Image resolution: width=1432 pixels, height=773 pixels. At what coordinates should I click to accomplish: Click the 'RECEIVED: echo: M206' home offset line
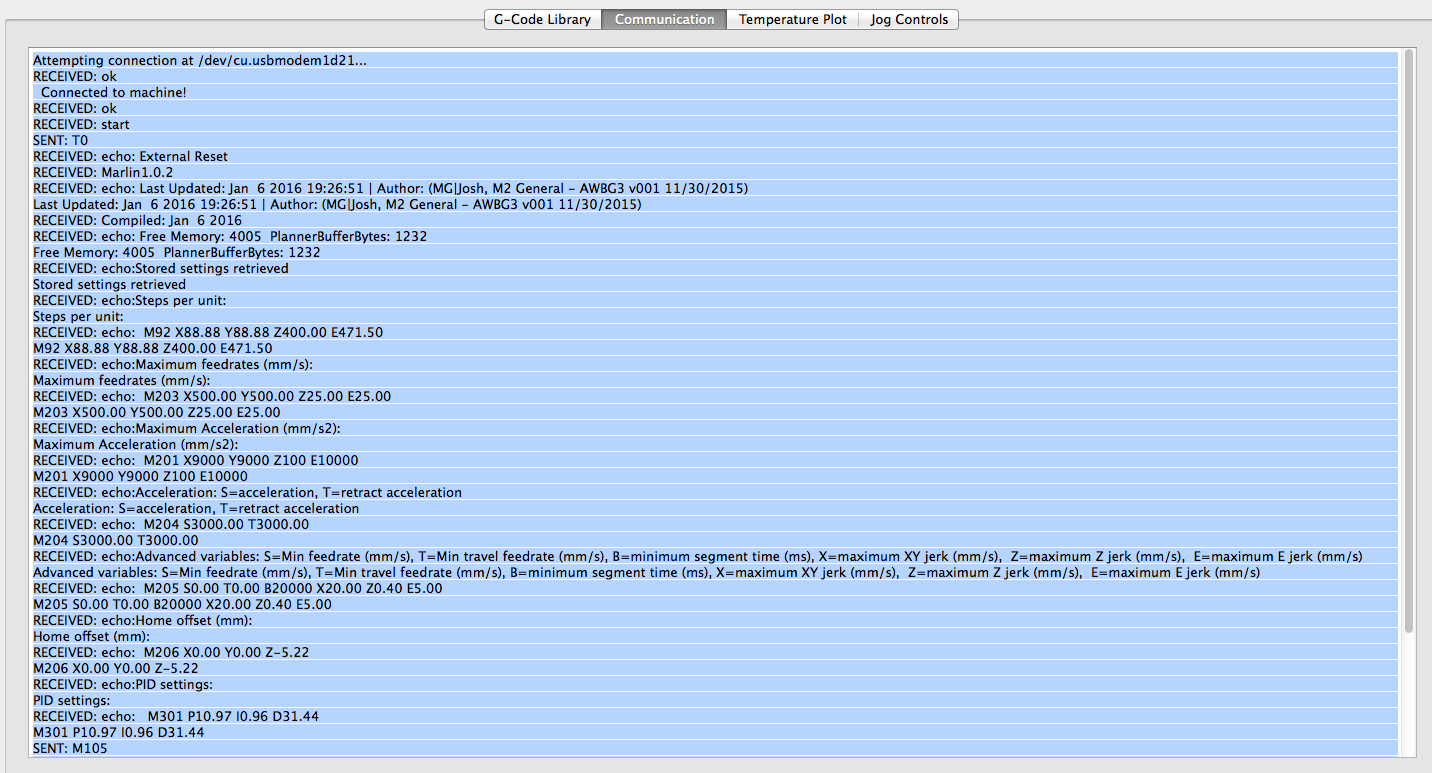coord(171,652)
